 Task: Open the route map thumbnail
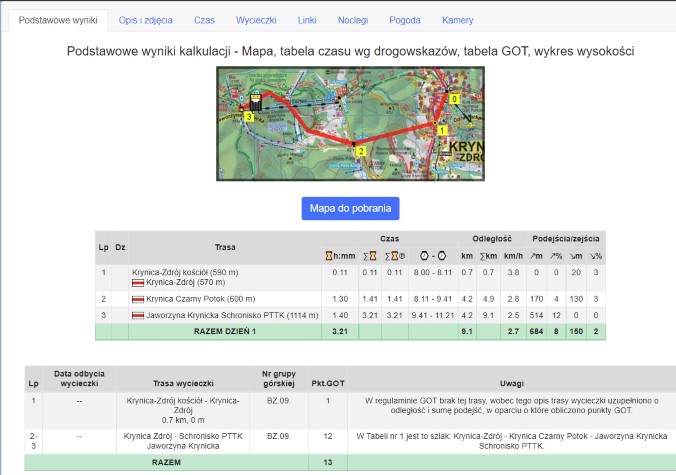click(x=351, y=124)
